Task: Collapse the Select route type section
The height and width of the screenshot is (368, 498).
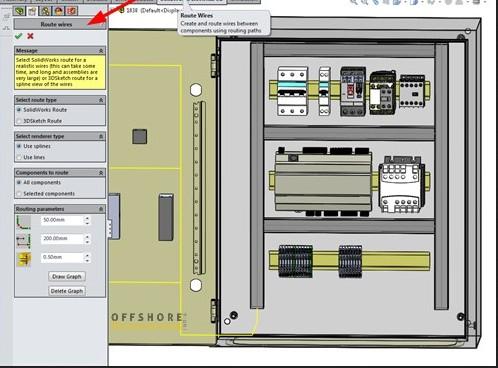Action: 101,100
